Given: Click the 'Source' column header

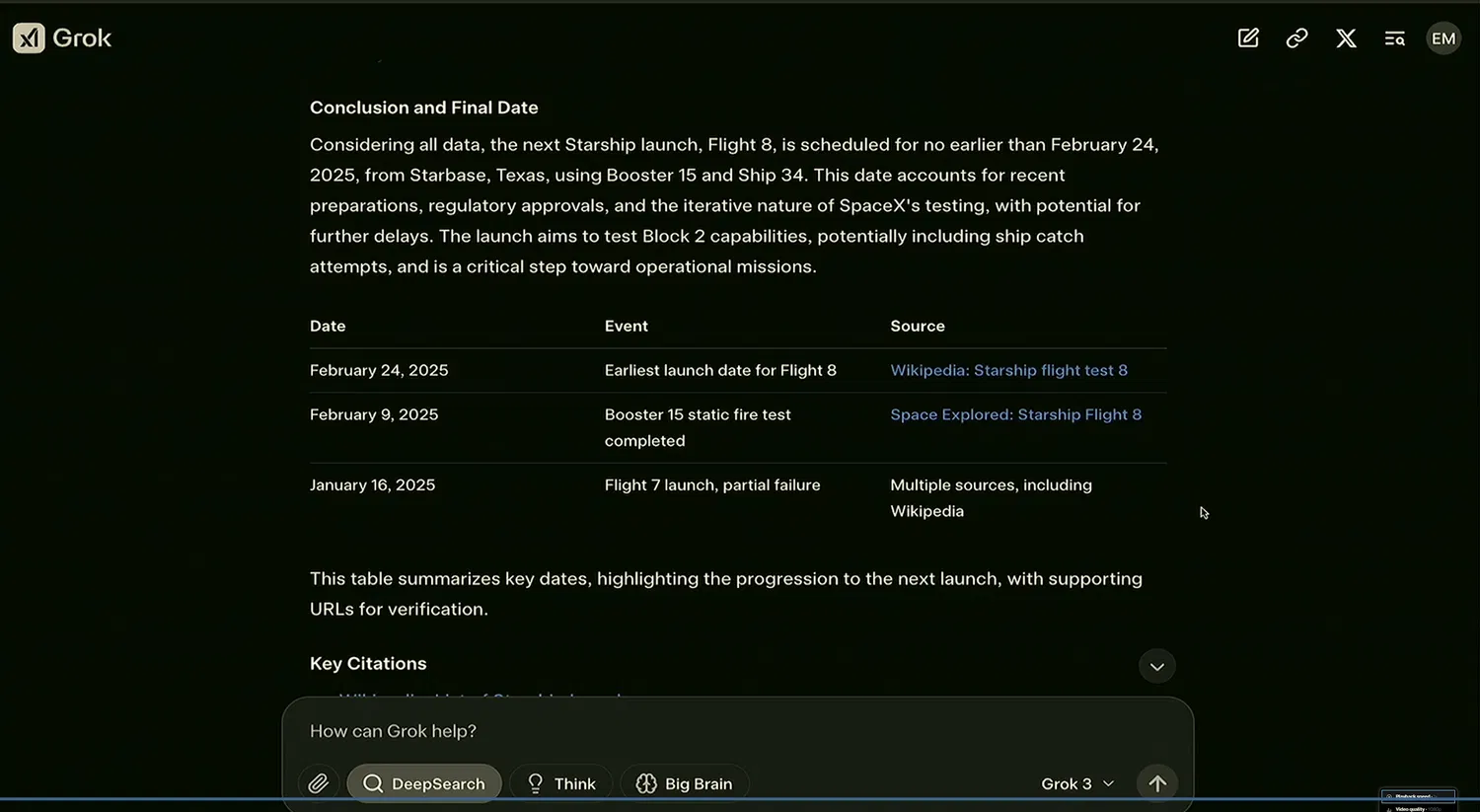Looking at the screenshot, I should click(918, 326).
